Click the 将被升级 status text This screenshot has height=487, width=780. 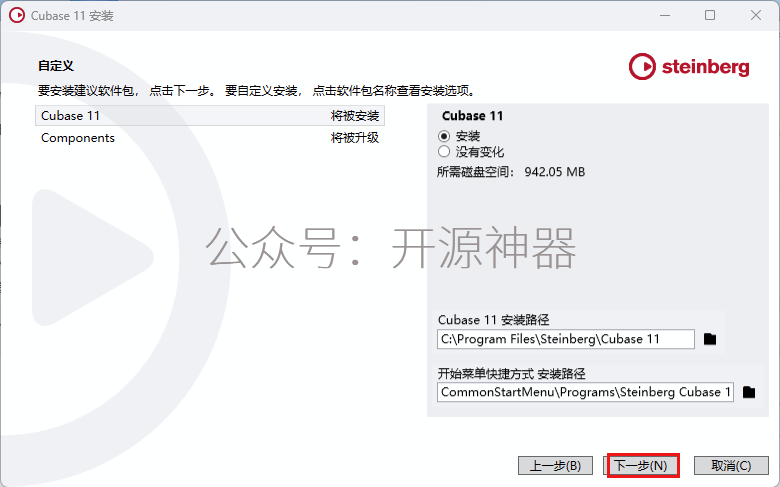355,138
